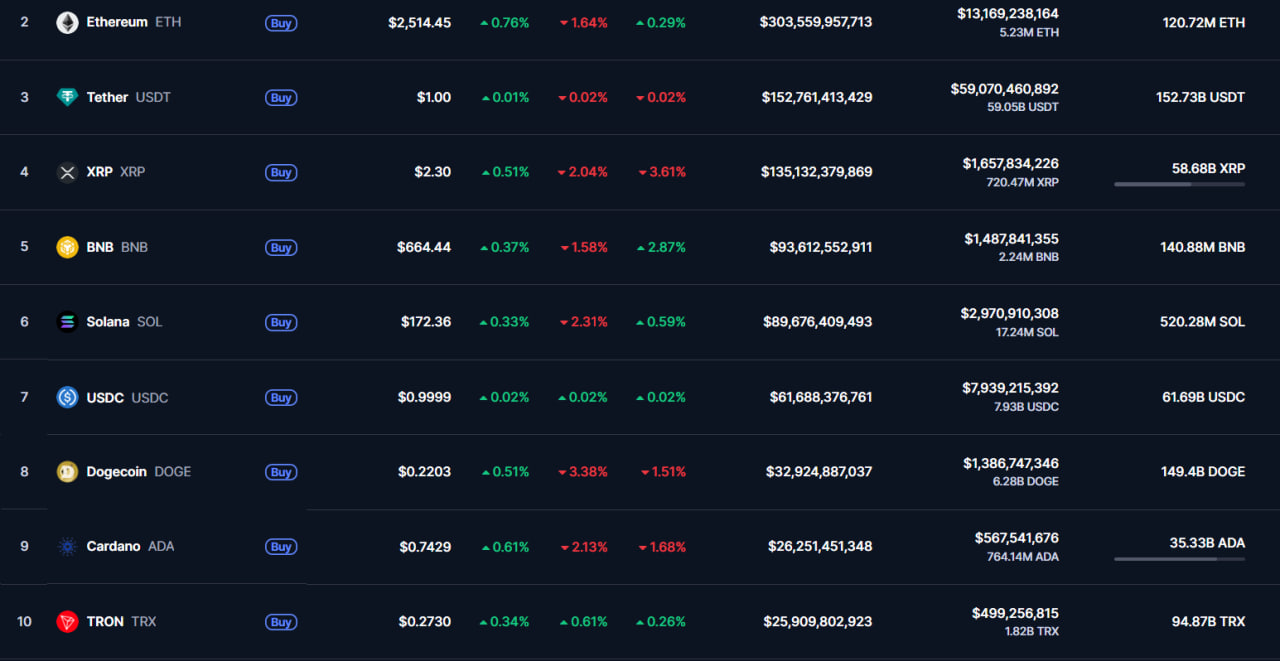The height and width of the screenshot is (661, 1280).
Task: Click Dogecoin price $0.2203
Action: click(x=425, y=472)
